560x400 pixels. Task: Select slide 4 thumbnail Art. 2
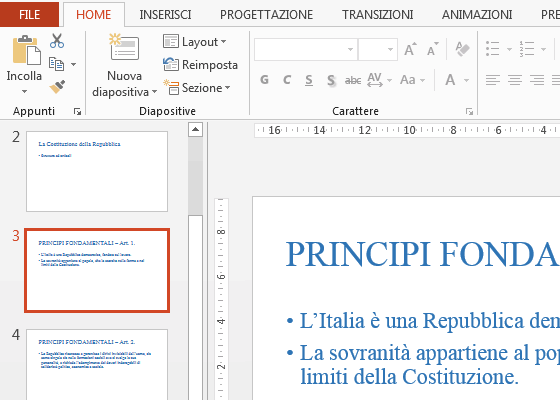97,364
